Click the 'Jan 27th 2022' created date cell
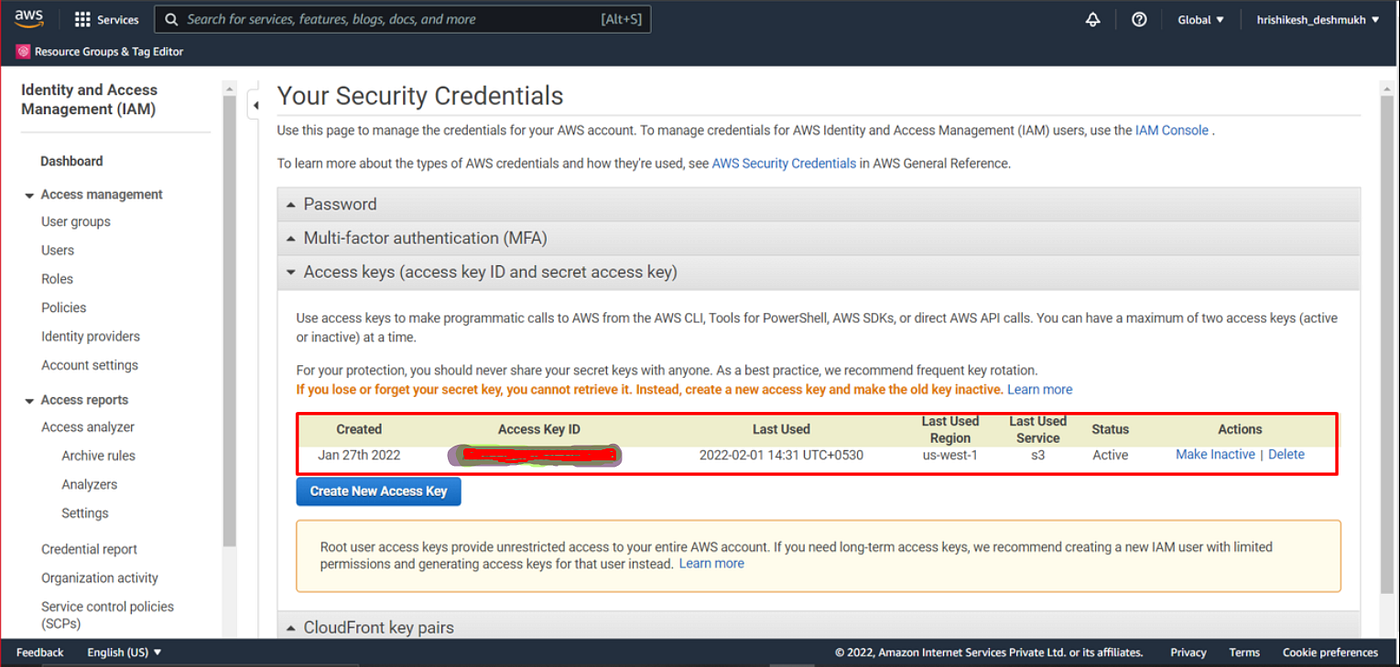 click(359, 454)
